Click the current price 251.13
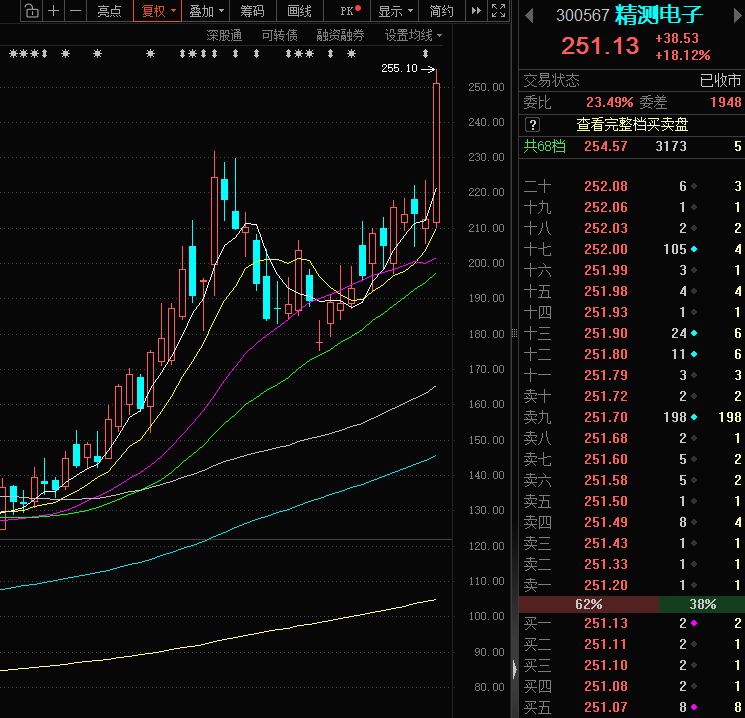Screen dimensions: 745x718 (x=600, y=46)
